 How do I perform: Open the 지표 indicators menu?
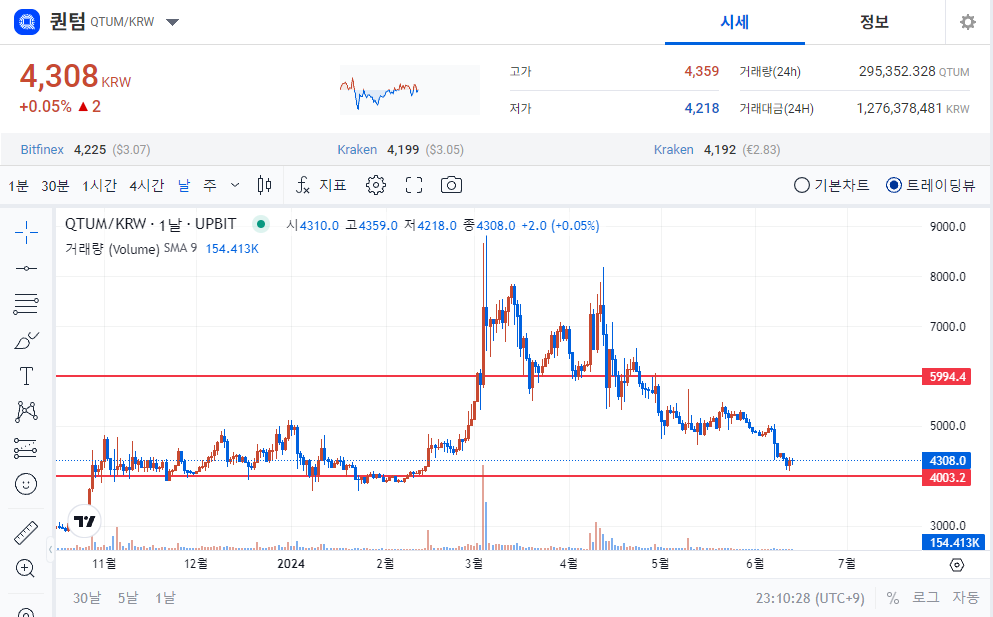point(321,185)
